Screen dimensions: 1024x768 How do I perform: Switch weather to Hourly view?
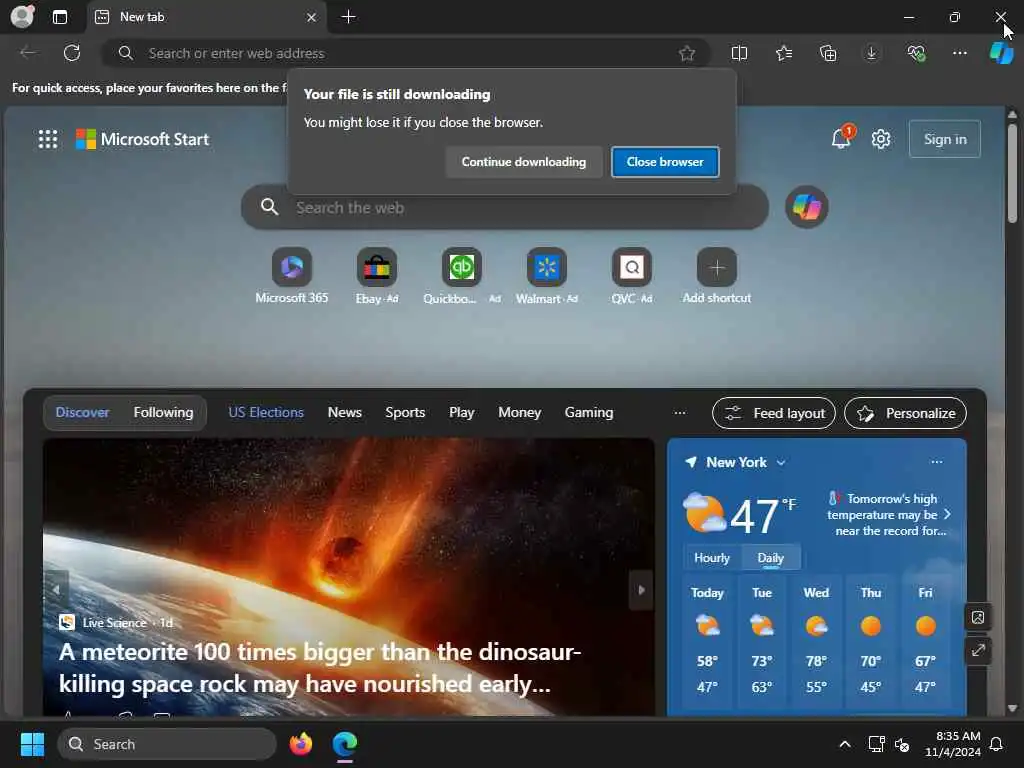pyautogui.click(x=711, y=558)
